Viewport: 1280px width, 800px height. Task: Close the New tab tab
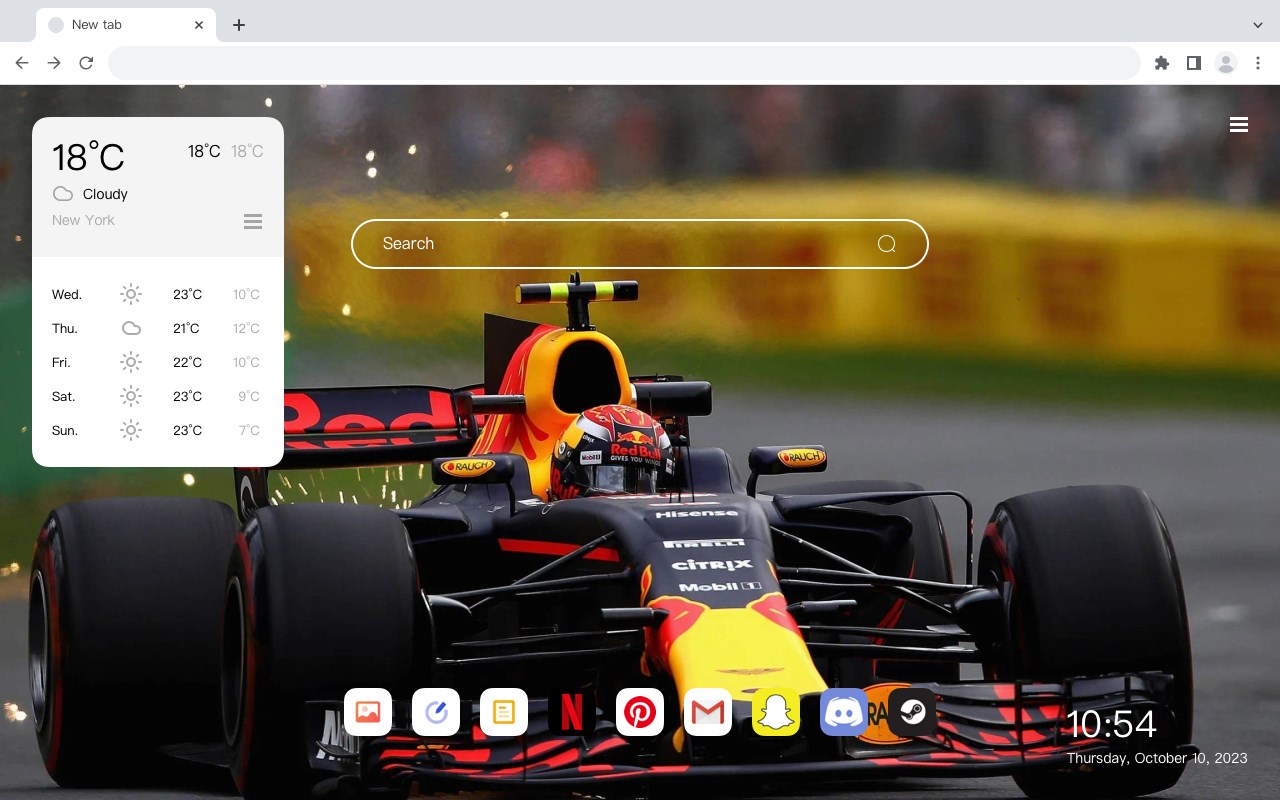coord(199,25)
